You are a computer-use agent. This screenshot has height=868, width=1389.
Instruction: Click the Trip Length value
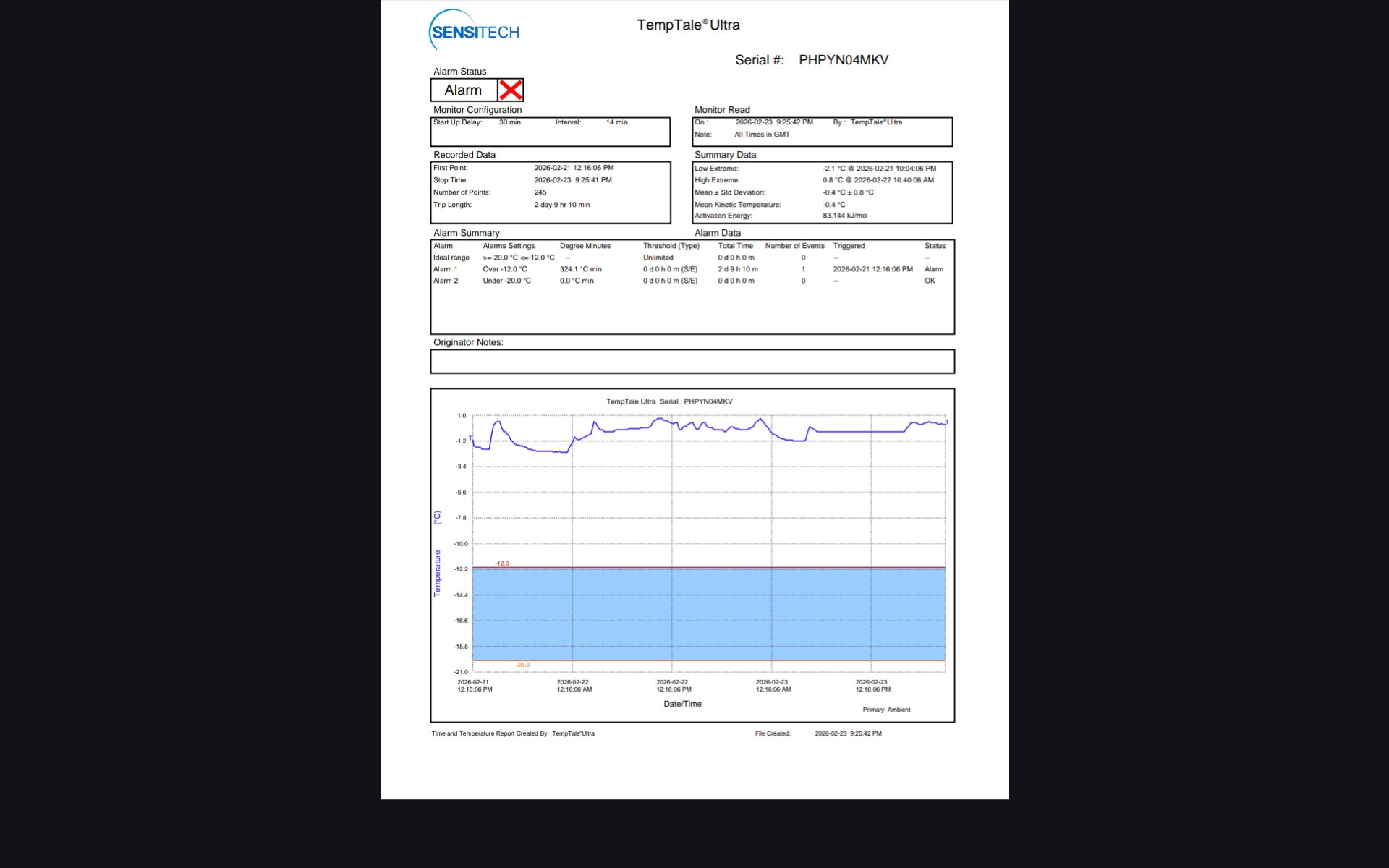tap(561, 205)
